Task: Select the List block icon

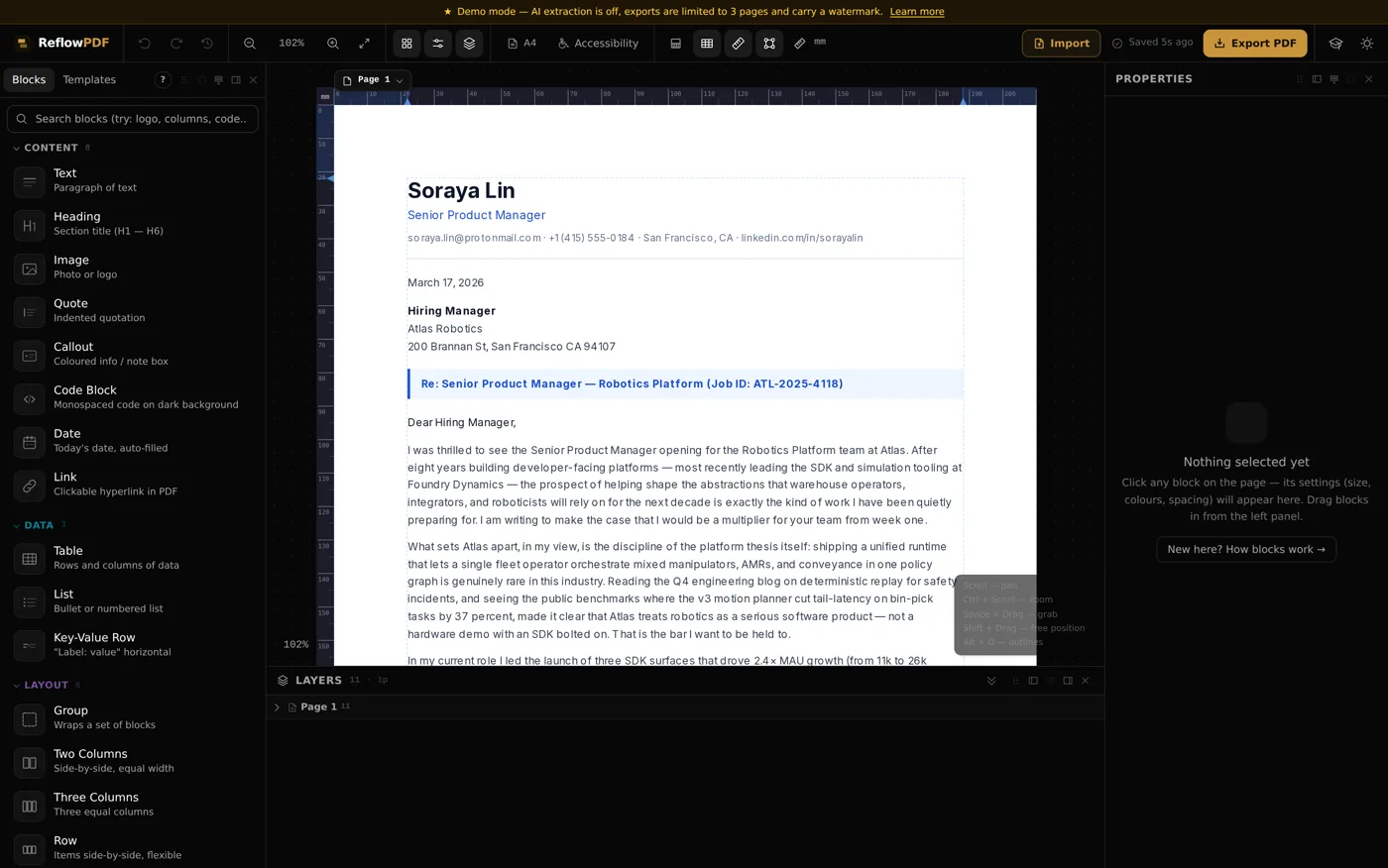Action: [30, 603]
